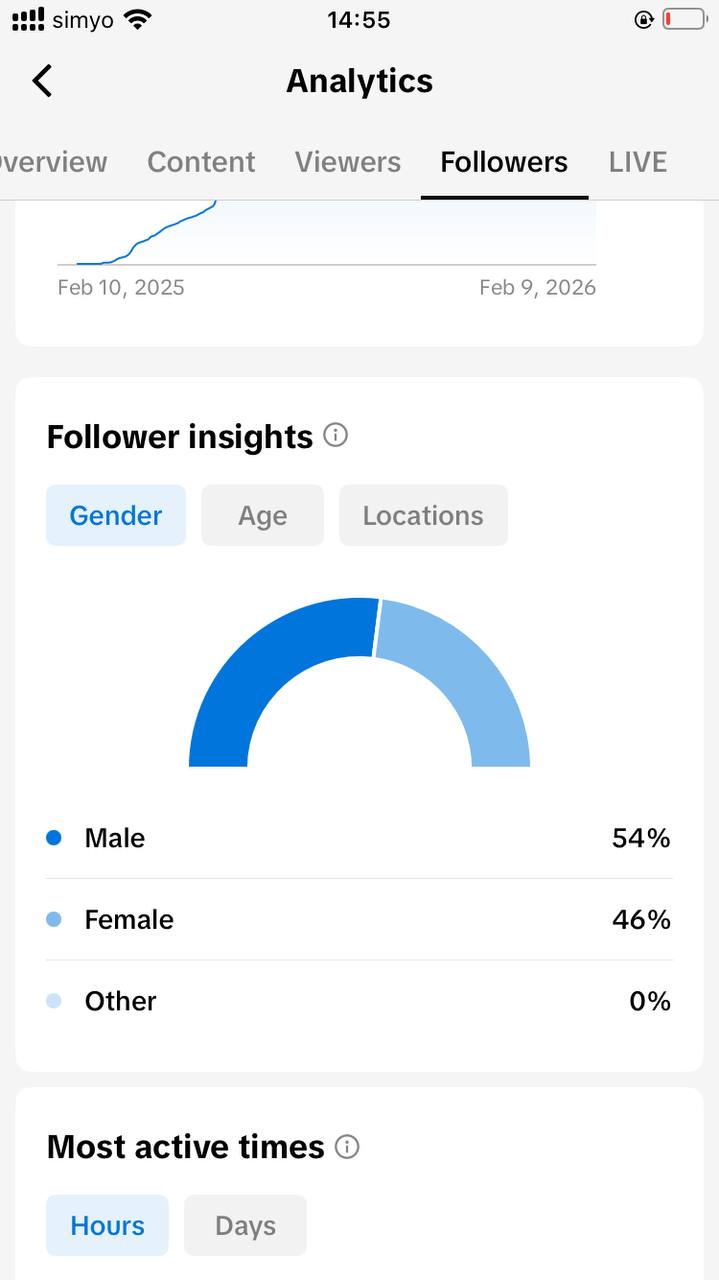Open the LIVE analytics tab
719x1280 pixels.
coord(638,162)
